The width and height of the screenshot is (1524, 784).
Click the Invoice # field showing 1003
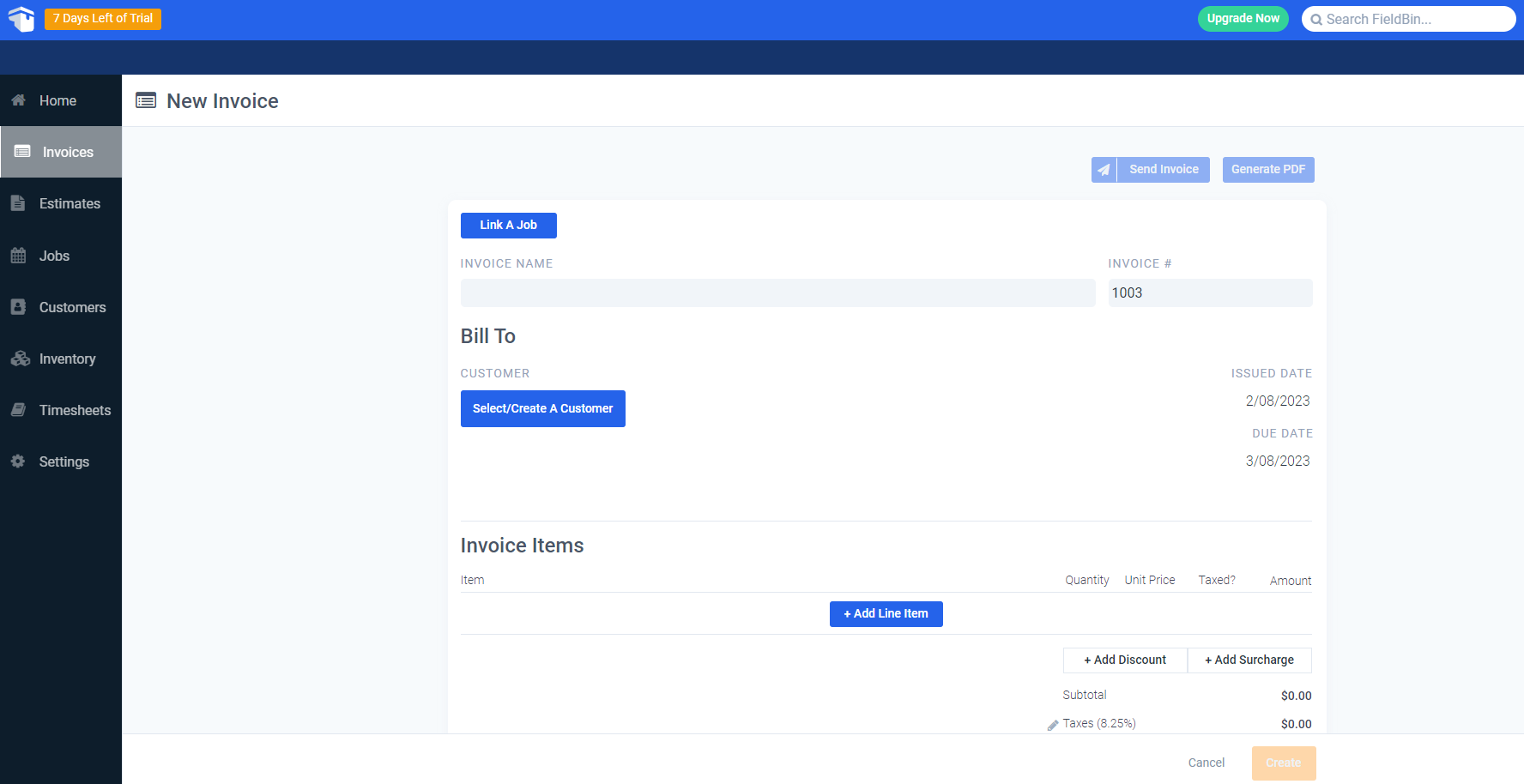coord(1211,292)
